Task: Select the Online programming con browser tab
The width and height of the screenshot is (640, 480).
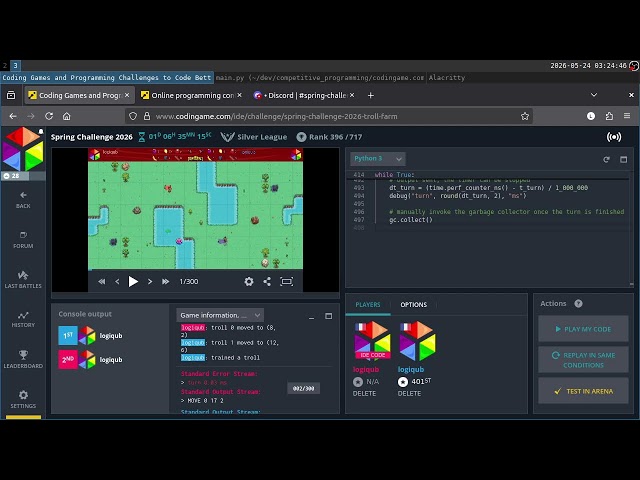Action: click(x=191, y=95)
